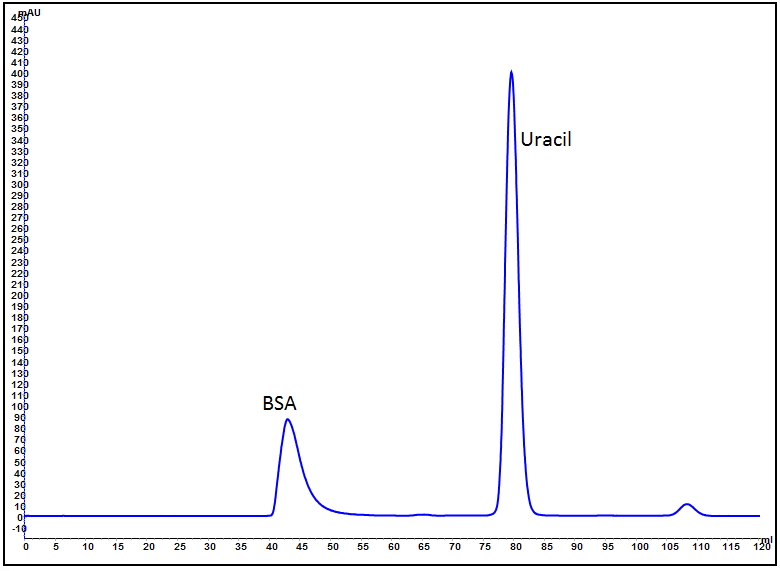Viewport: 780px width, 571px height.
Task: Select the 80 tick on the x-axis
Action: (516, 547)
